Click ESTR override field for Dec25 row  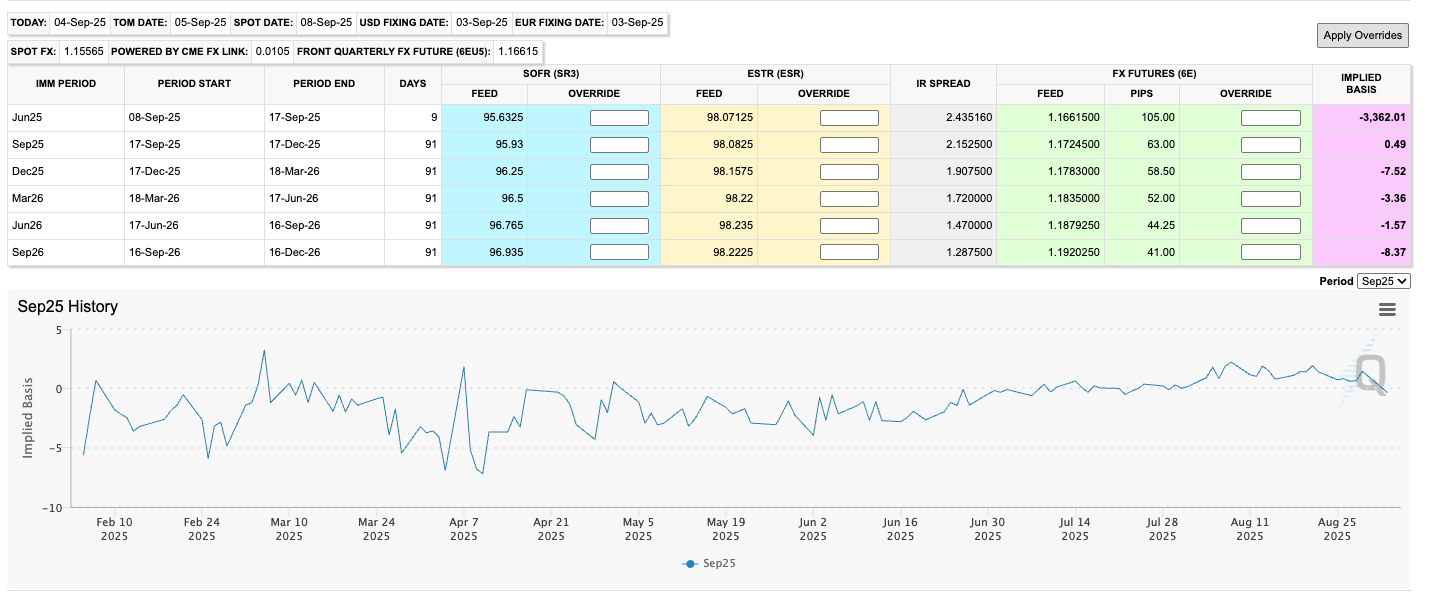point(849,172)
